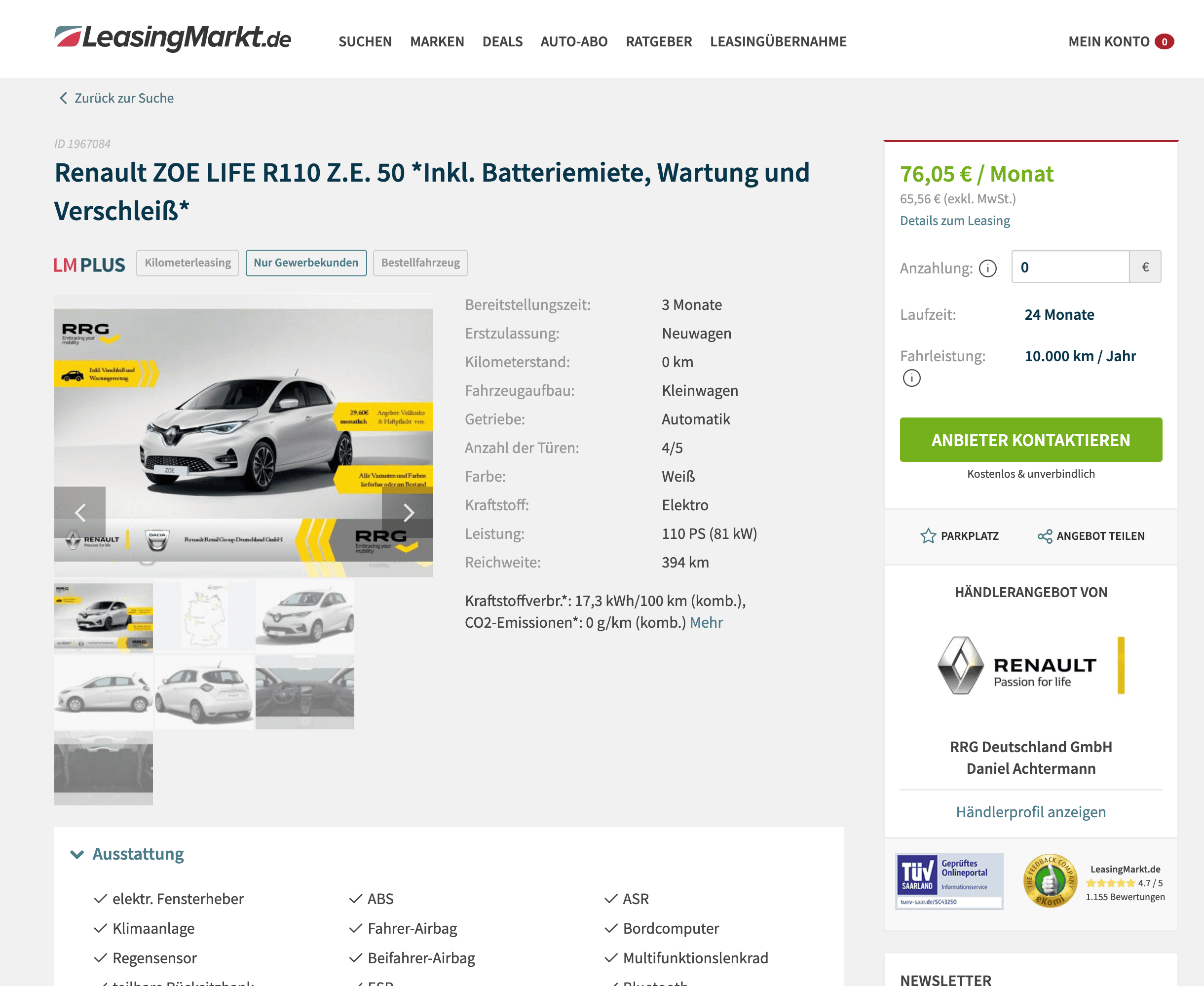
Task: Click the Anzahlung info icon
Action: 987,268
